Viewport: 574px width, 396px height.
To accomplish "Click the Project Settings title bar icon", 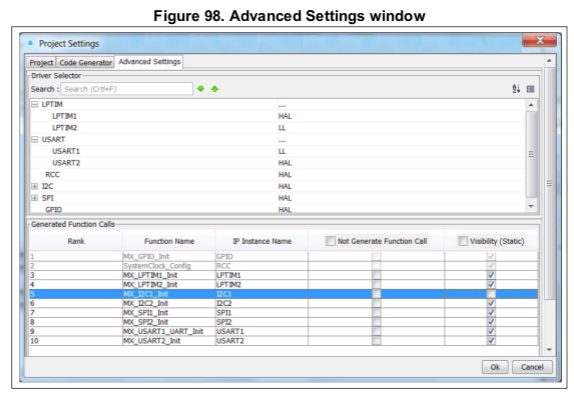I will click(30, 43).
